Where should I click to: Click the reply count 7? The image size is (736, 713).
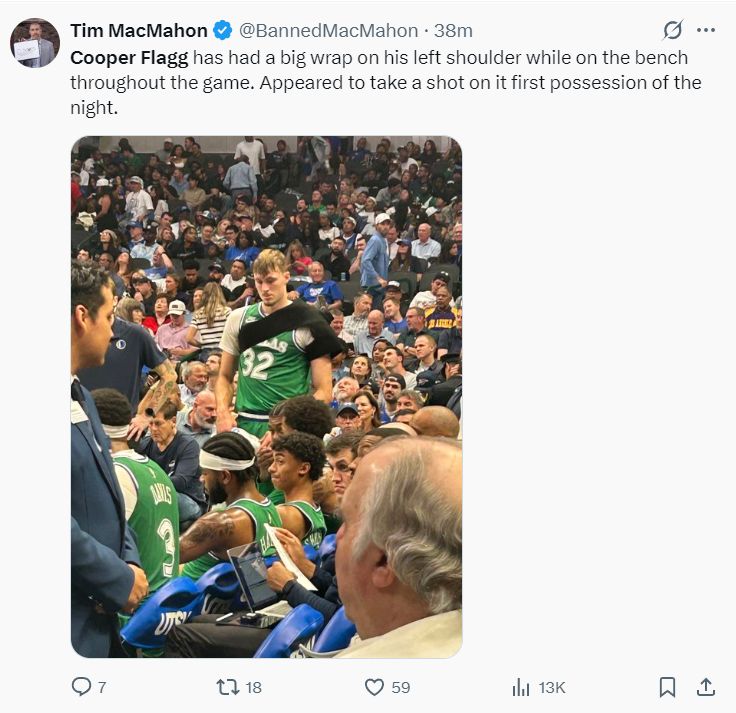pos(103,688)
